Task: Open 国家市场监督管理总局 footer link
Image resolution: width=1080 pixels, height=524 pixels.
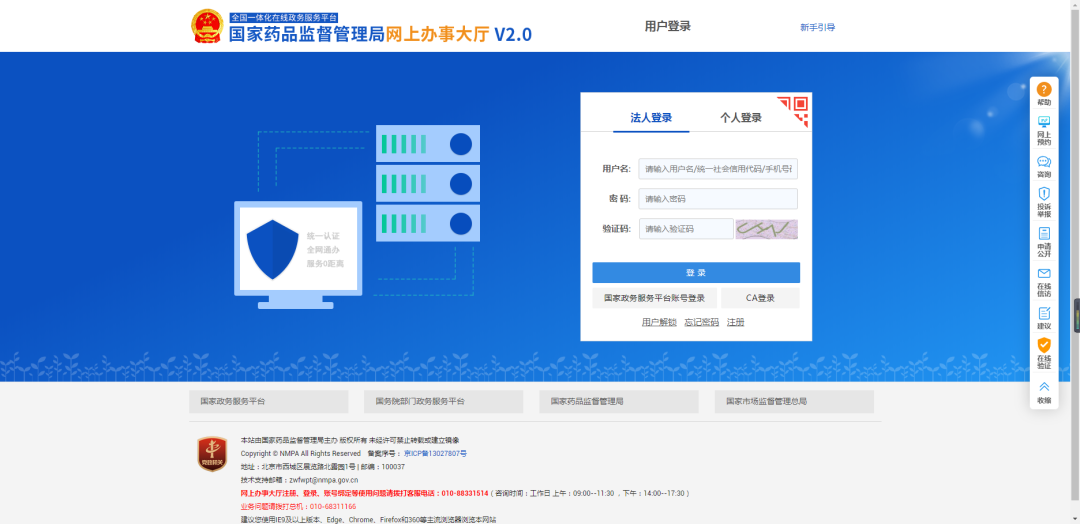Action: [794, 401]
